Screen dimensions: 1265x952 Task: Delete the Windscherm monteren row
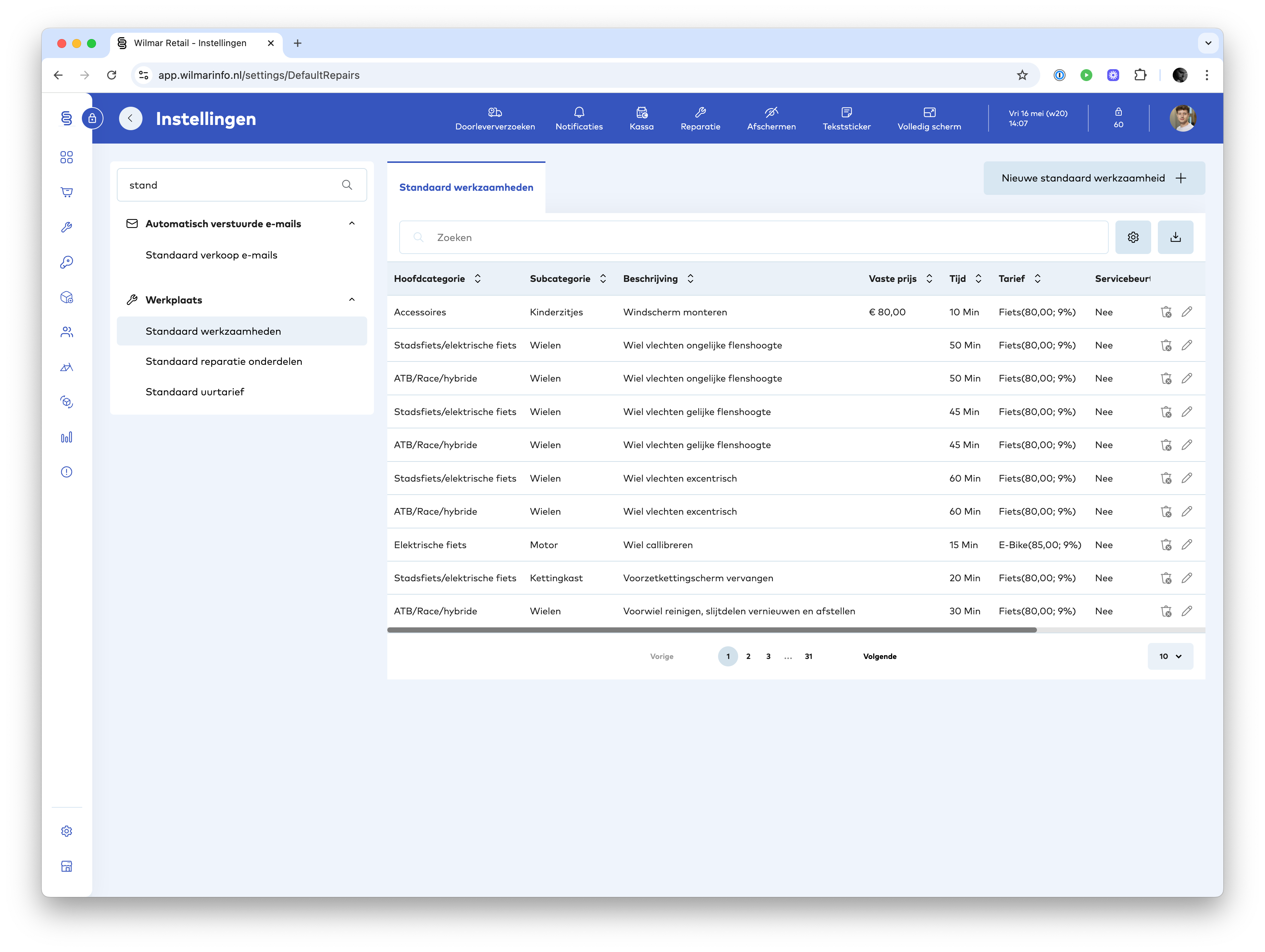click(1166, 312)
